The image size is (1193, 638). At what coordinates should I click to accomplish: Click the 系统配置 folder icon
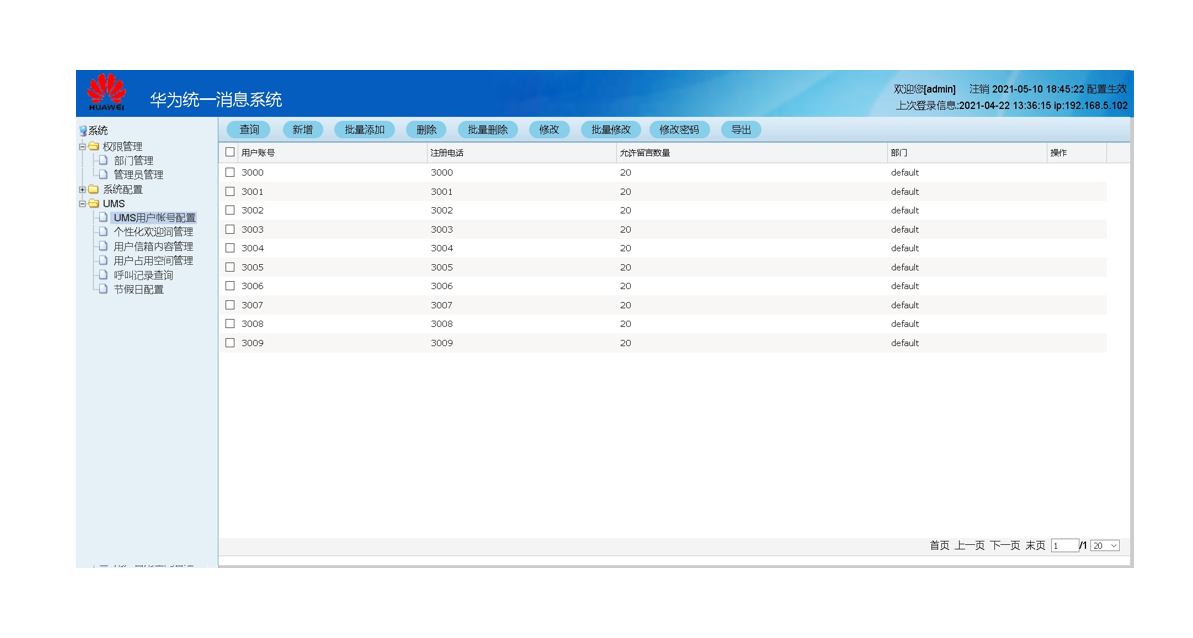(x=93, y=190)
